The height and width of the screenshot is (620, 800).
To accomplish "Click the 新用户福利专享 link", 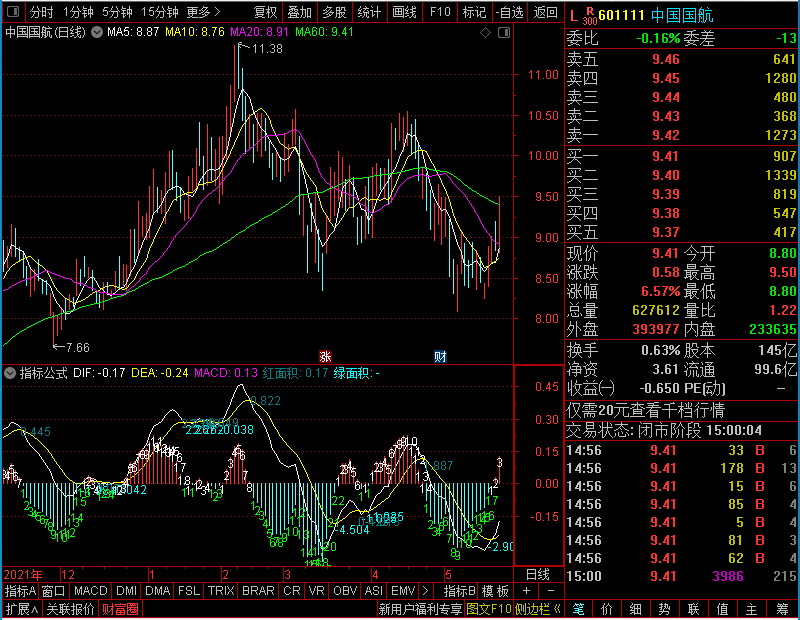I will [420, 609].
